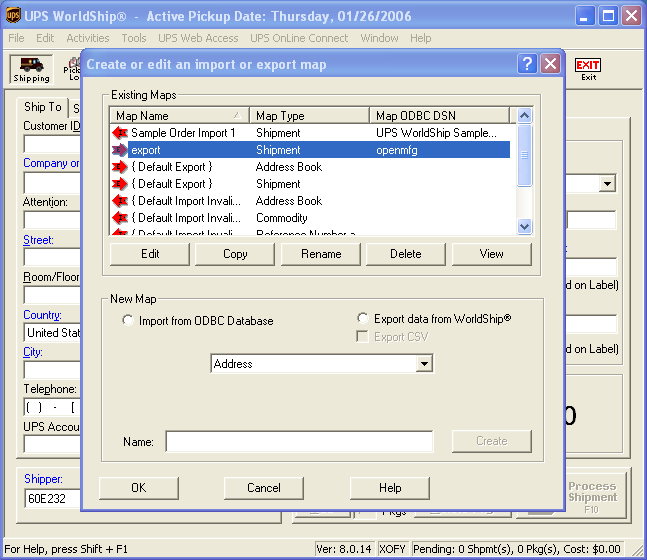Click the Map ODBC DSN column header
This screenshot has width=647, height=560.
point(439,116)
